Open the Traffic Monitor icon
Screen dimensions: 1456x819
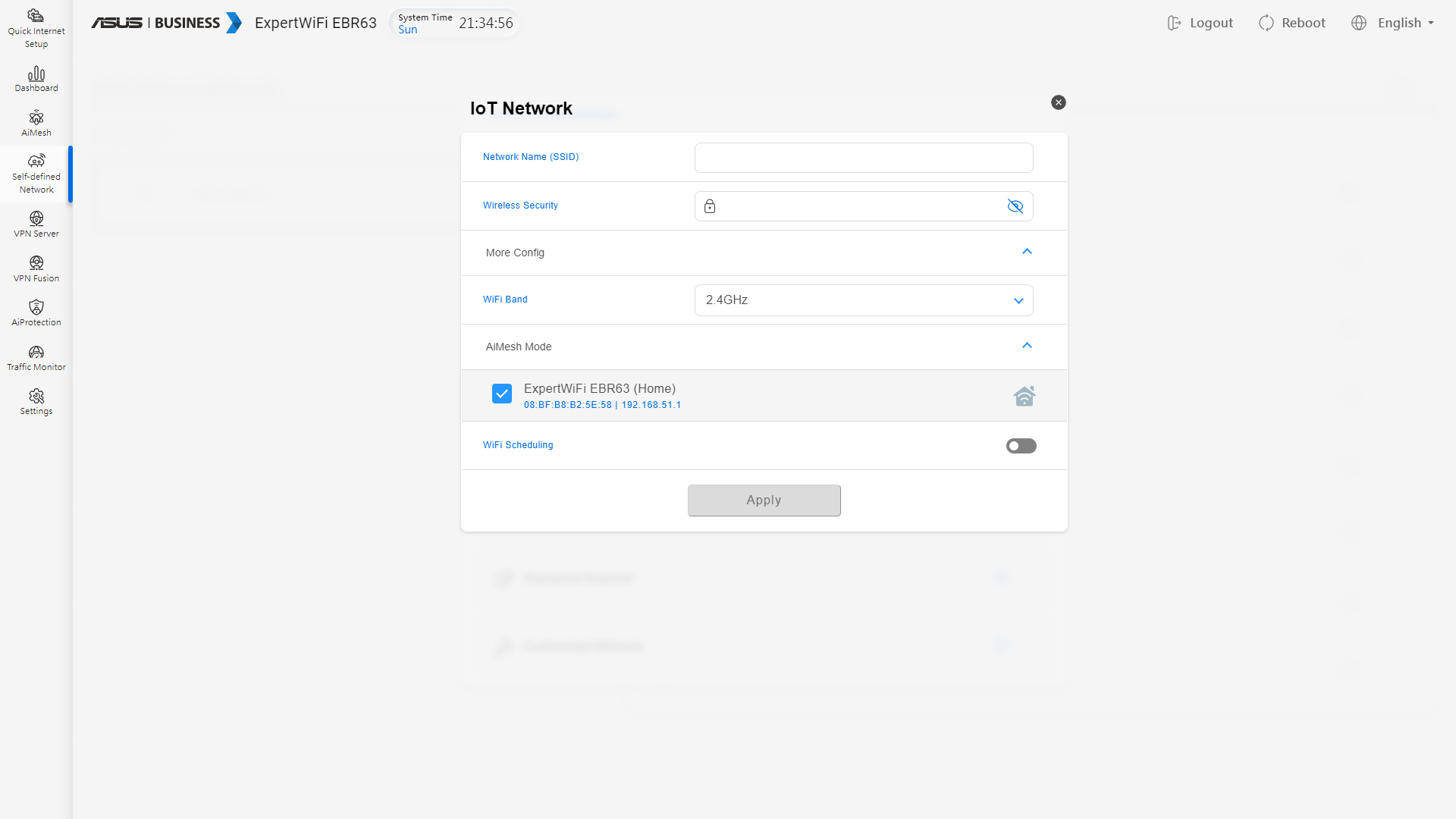(36, 353)
